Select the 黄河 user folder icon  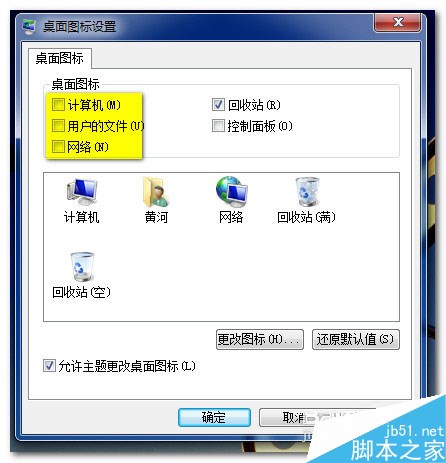(x=156, y=192)
